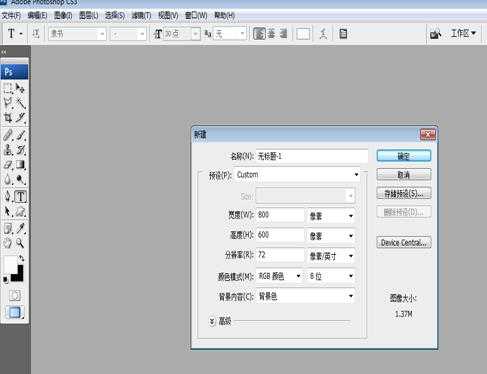Set right text alignment
The height and width of the screenshot is (374, 487).
click(283, 34)
